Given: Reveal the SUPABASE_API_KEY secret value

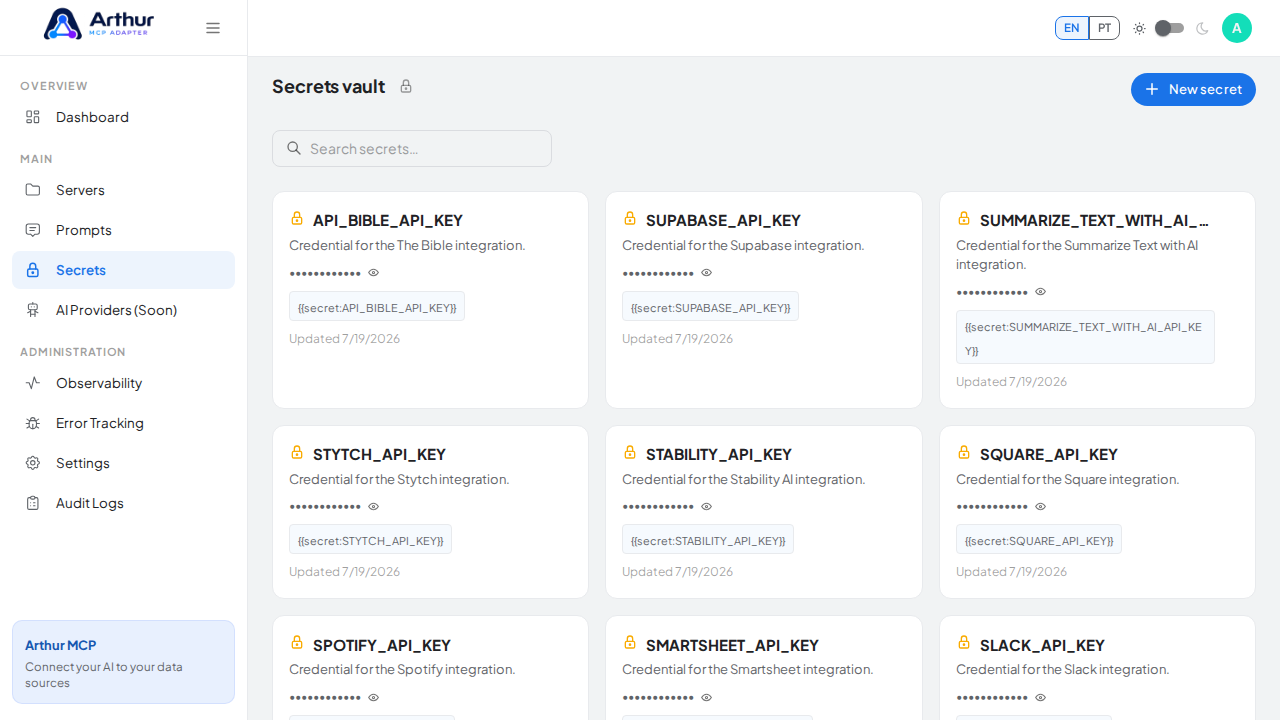Looking at the screenshot, I should [x=707, y=273].
